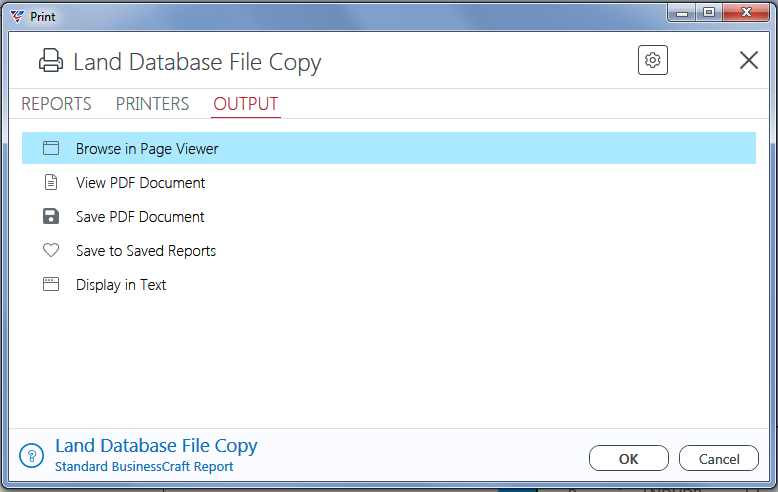This screenshot has width=778, height=492.
Task: Click the Browse in Page Viewer window icon
Action: point(51,148)
